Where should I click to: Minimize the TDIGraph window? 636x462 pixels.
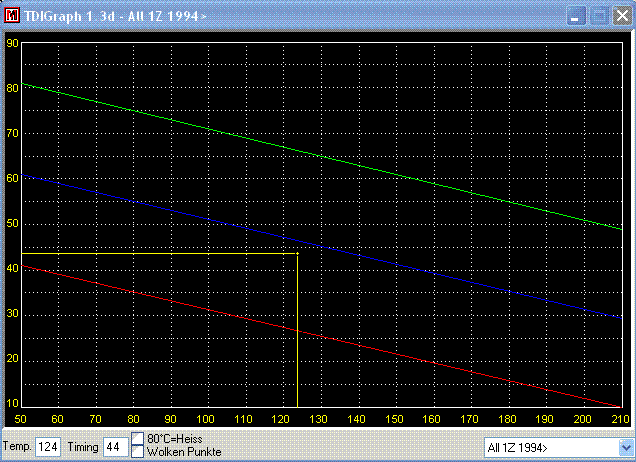click(x=575, y=16)
